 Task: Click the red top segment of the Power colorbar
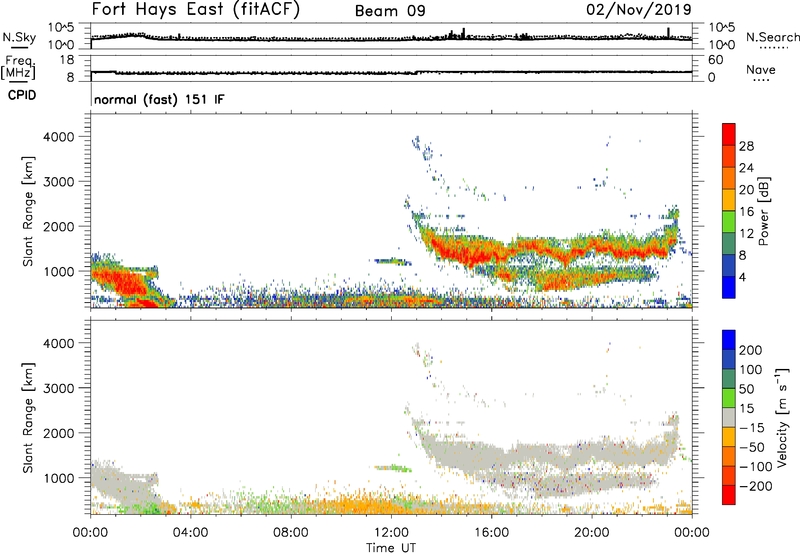729,135
